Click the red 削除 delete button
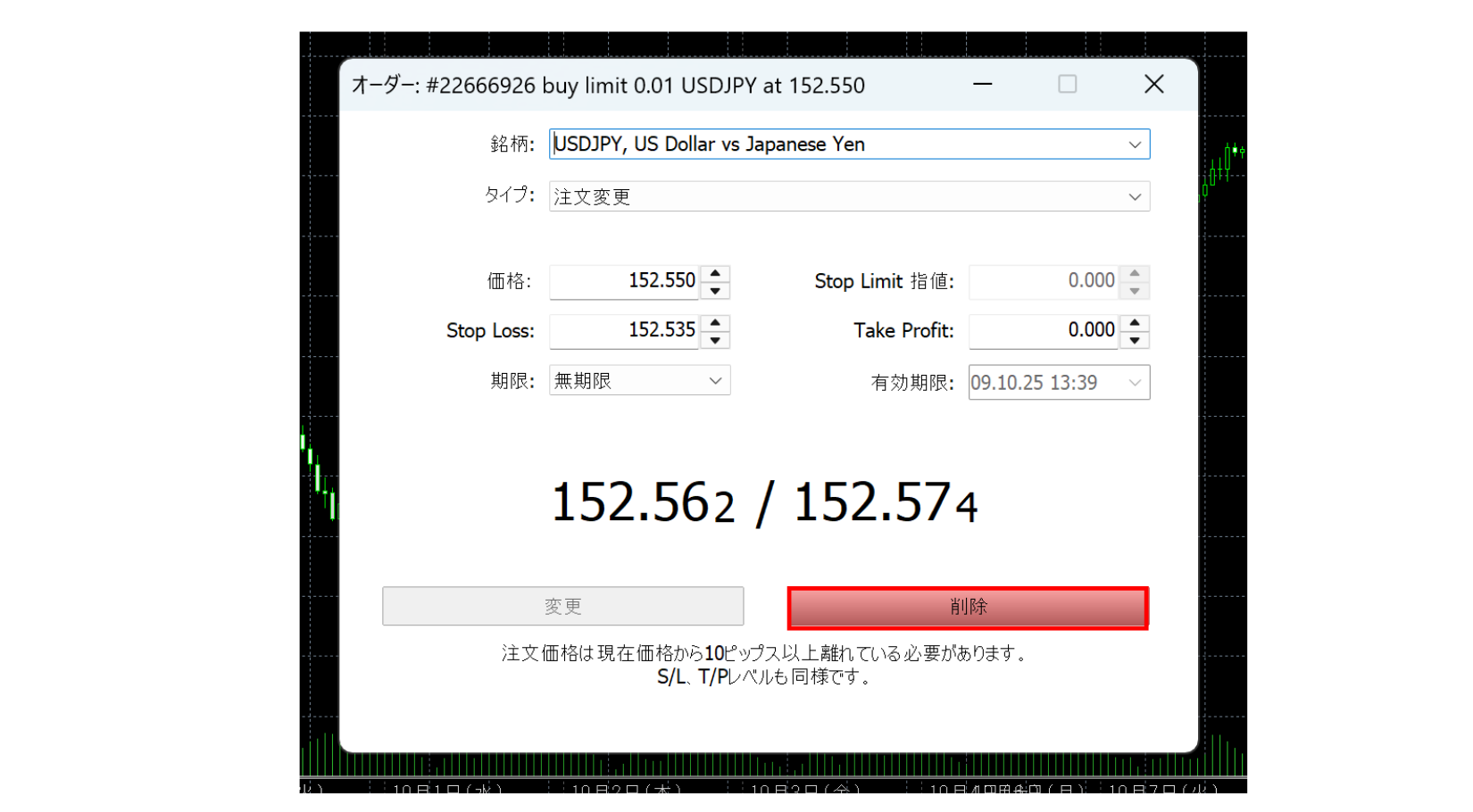This screenshot has width=1473, height=812. pyautogui.click(x=968, y=608)
